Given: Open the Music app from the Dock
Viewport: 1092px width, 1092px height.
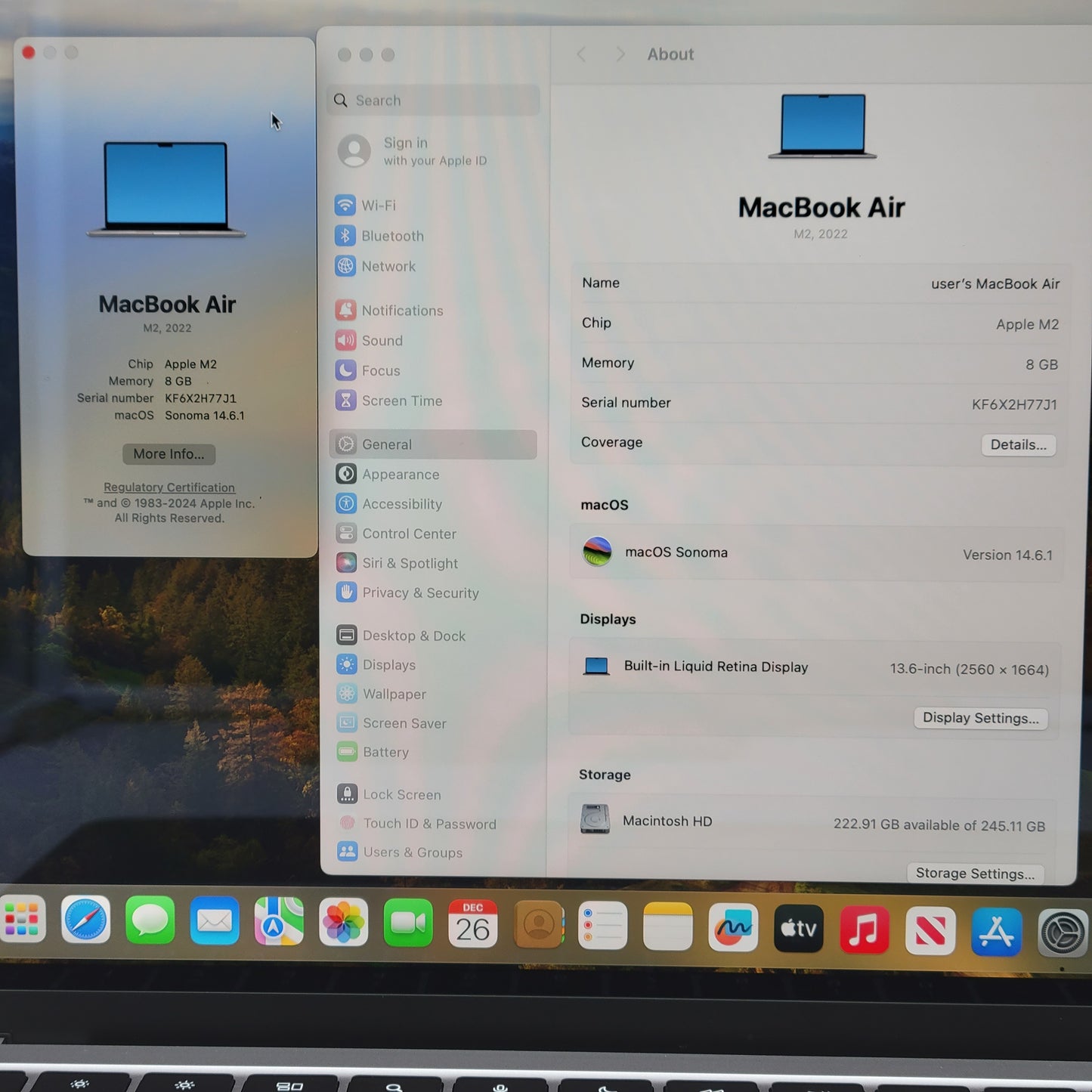Looking at the screenshot, I should [864, 930].
